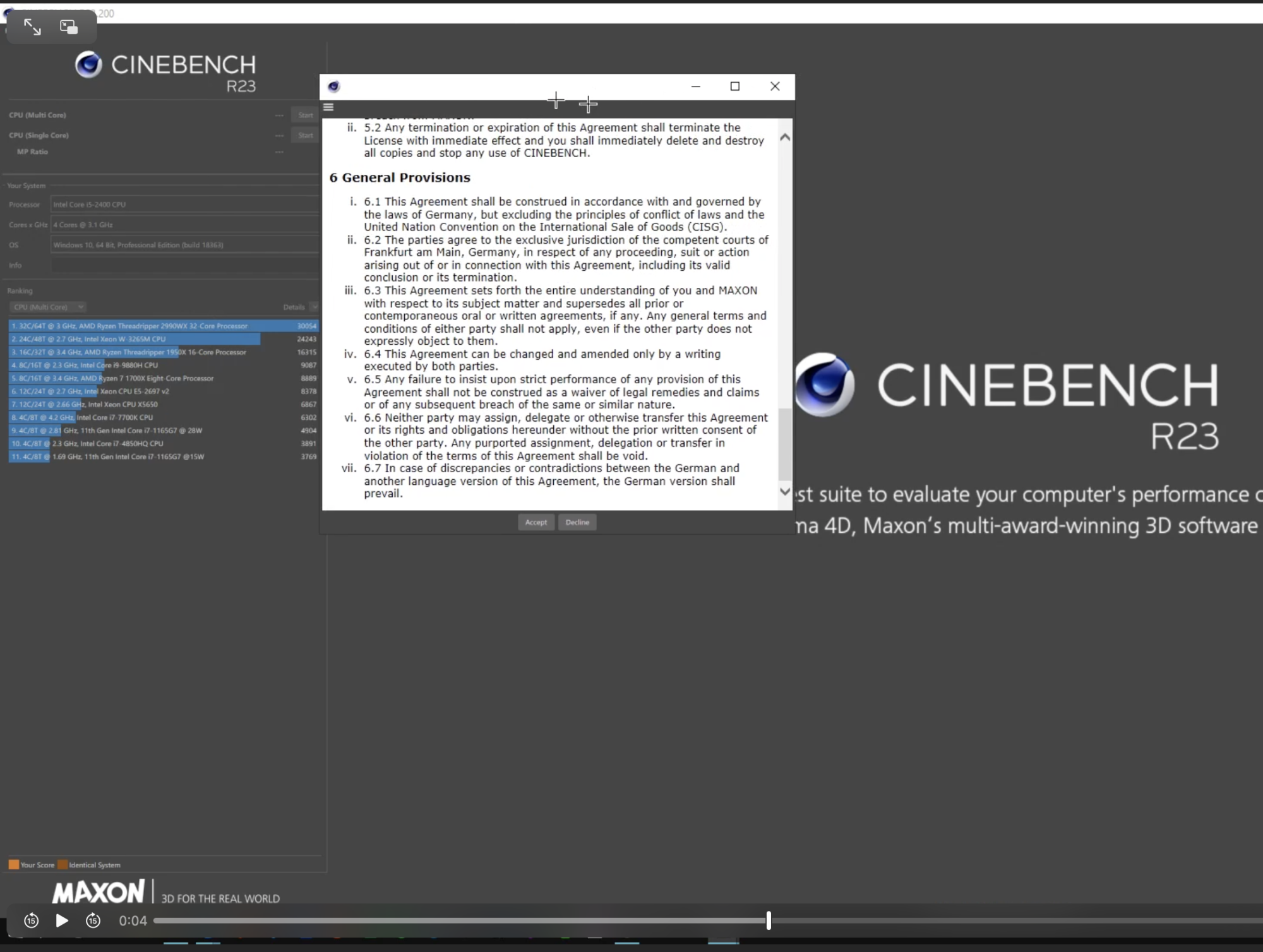This screenshot has height=952, width=1263.
Task: Toggle picture-in-picture icon in video overlay
Action: (69, 27)
